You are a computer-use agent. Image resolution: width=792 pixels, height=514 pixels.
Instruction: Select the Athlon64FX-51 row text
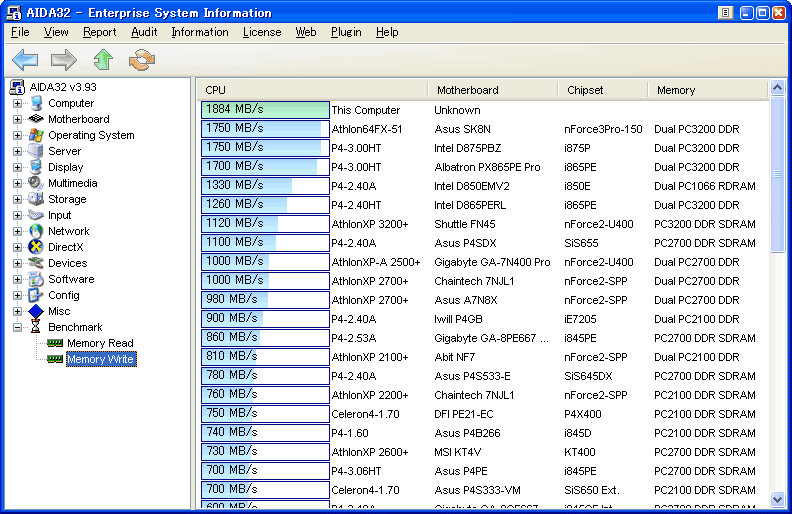(367, 129)
